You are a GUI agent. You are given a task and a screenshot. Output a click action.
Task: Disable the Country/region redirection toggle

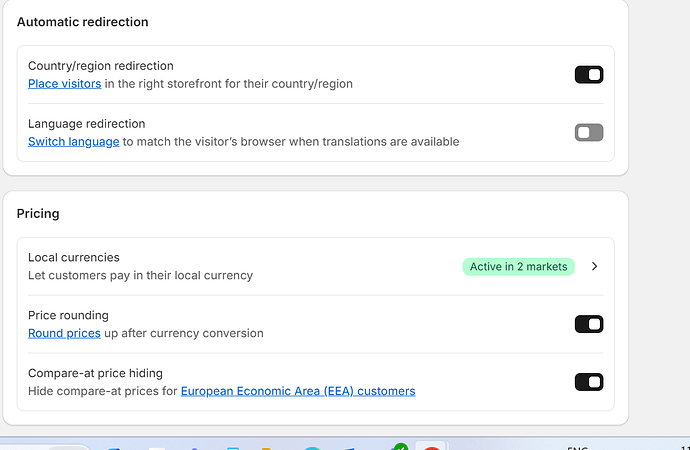[x=588, y=74]
